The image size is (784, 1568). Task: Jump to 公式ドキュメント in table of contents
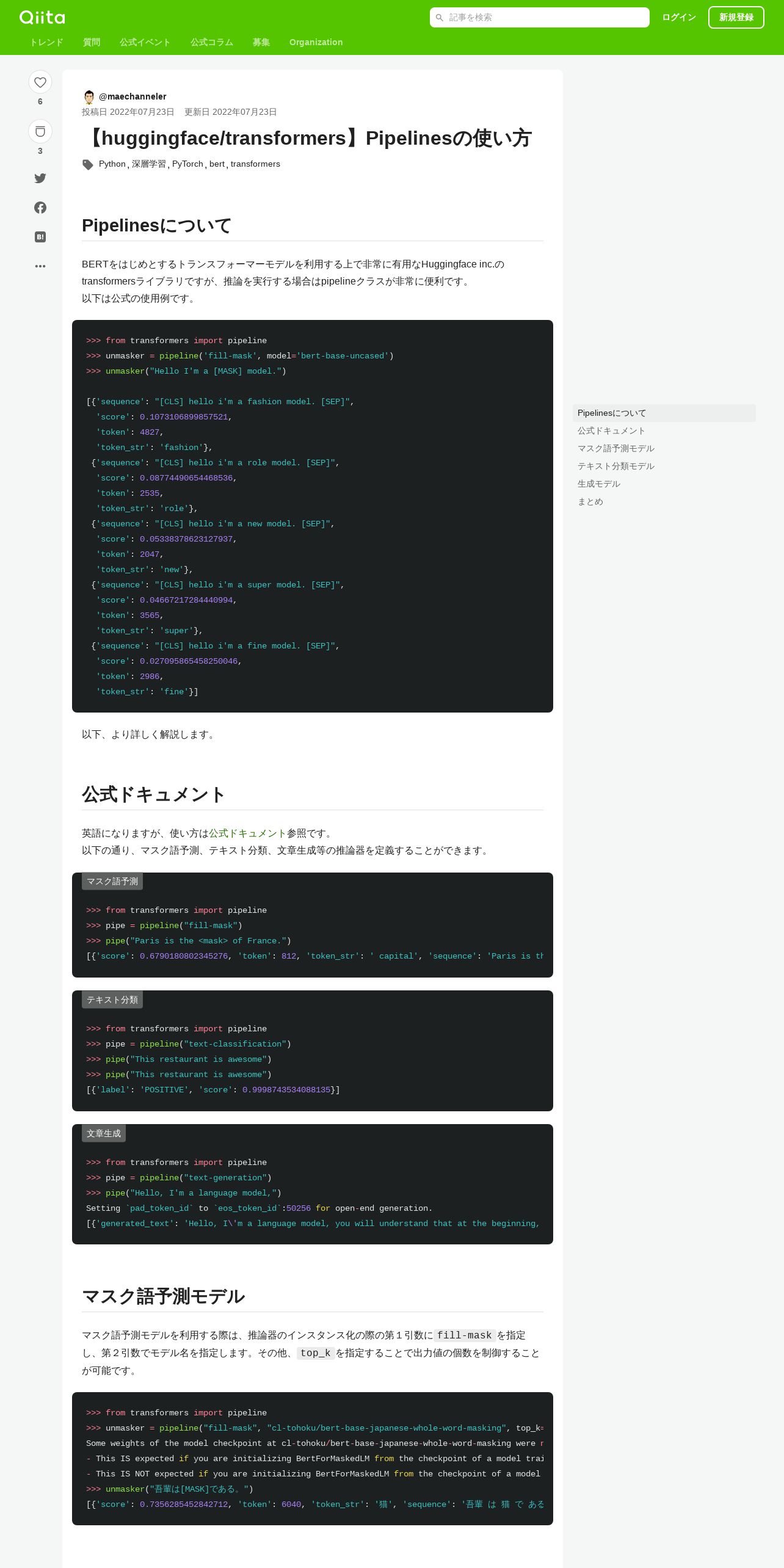point(664,431)
